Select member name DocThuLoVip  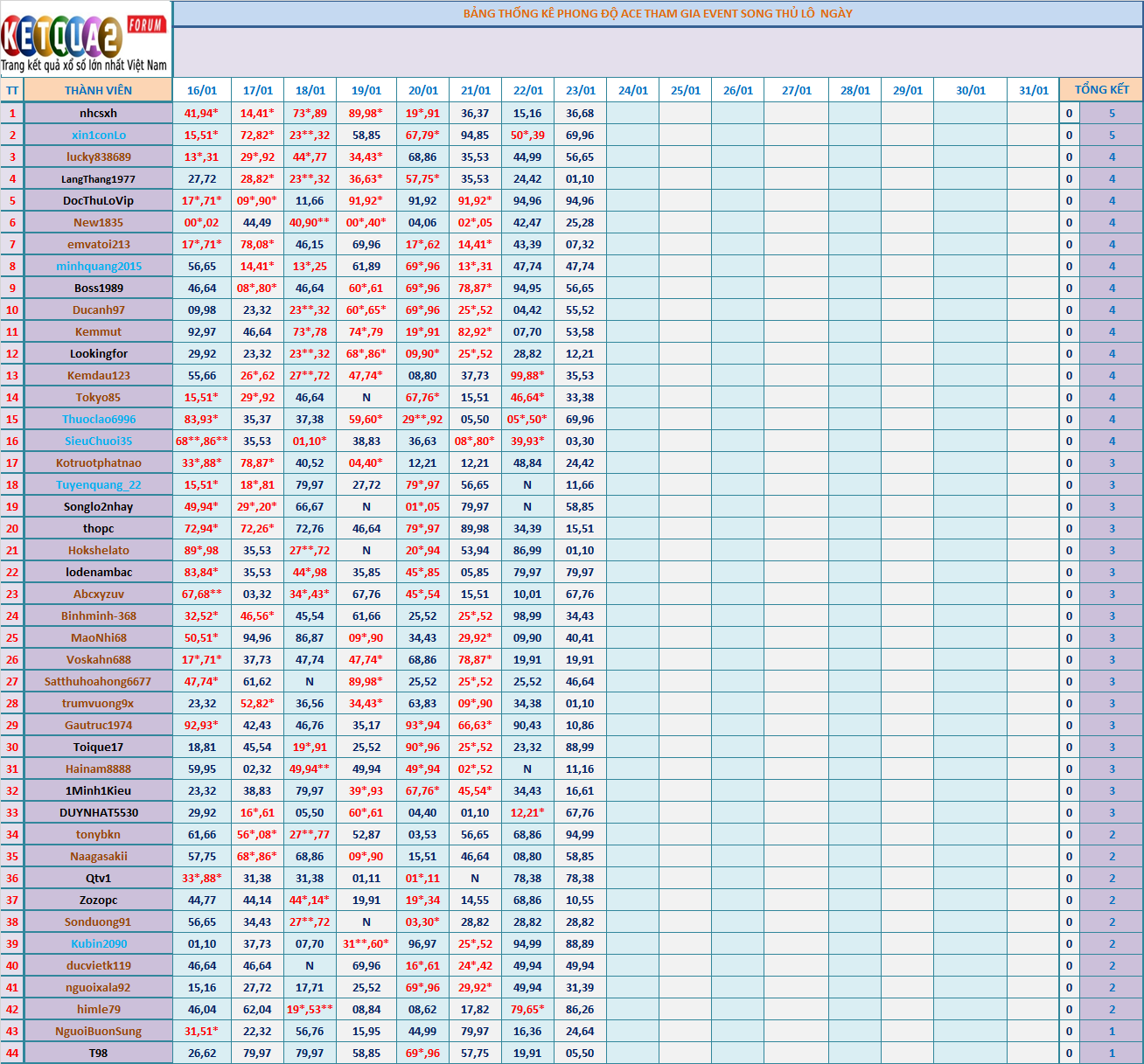[98, 200]
